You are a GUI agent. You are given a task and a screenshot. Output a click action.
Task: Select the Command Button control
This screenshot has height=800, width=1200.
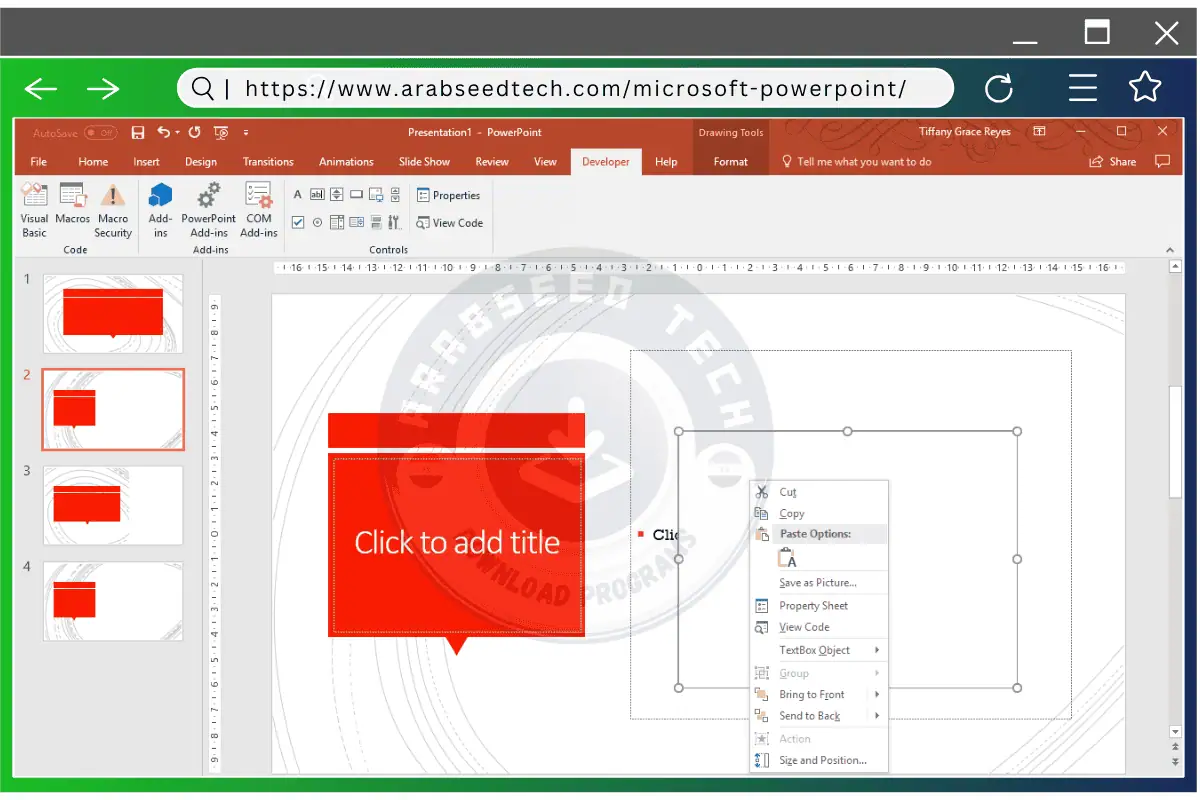pyautogui.click(x=356, y=194)
